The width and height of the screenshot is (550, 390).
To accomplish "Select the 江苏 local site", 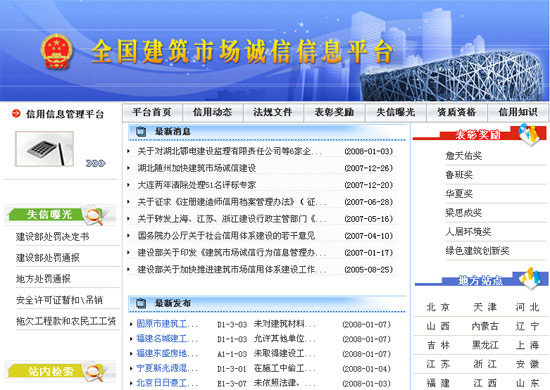I will click(438, 364).
